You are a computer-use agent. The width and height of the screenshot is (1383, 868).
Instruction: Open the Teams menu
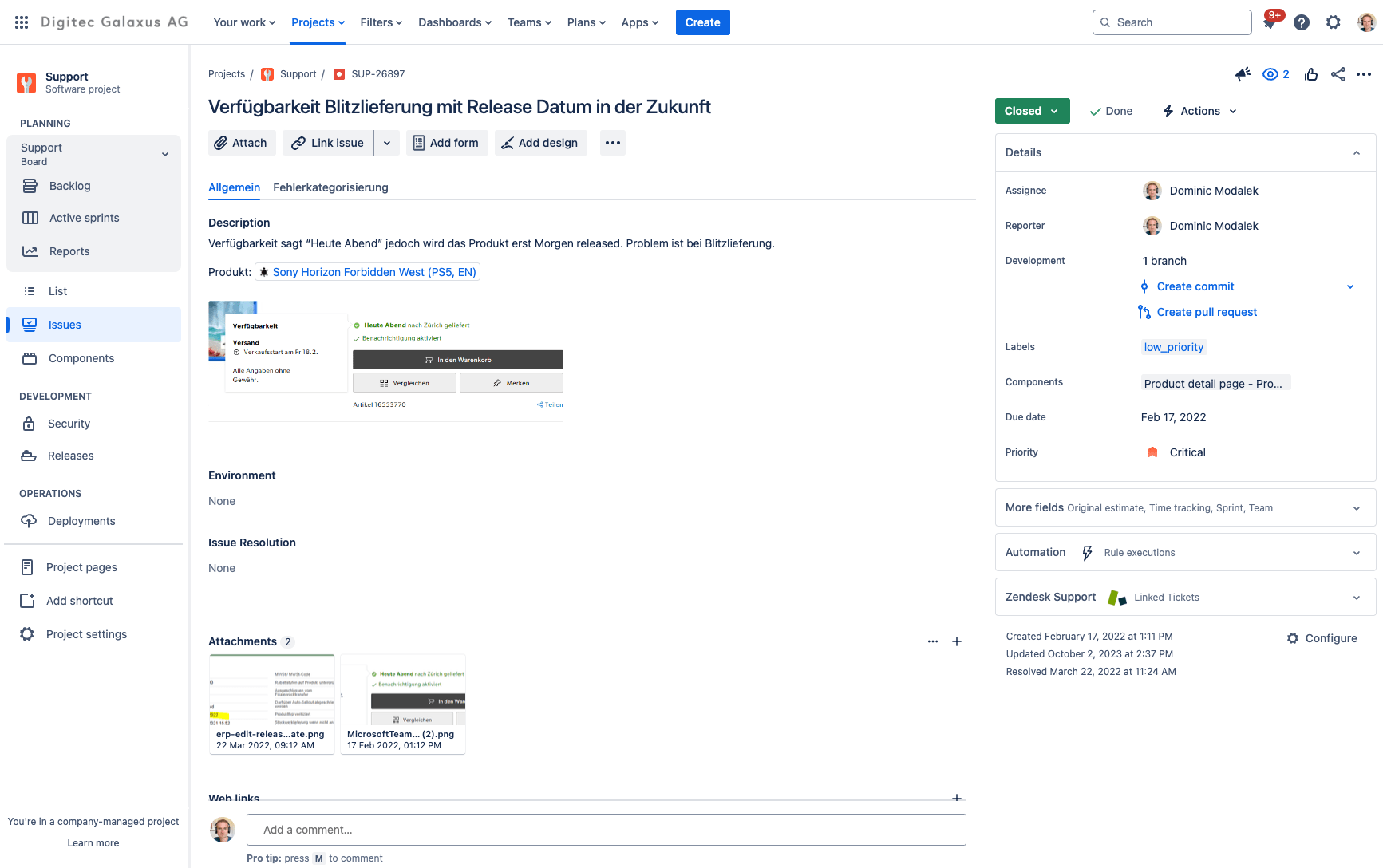coord(529,22)
